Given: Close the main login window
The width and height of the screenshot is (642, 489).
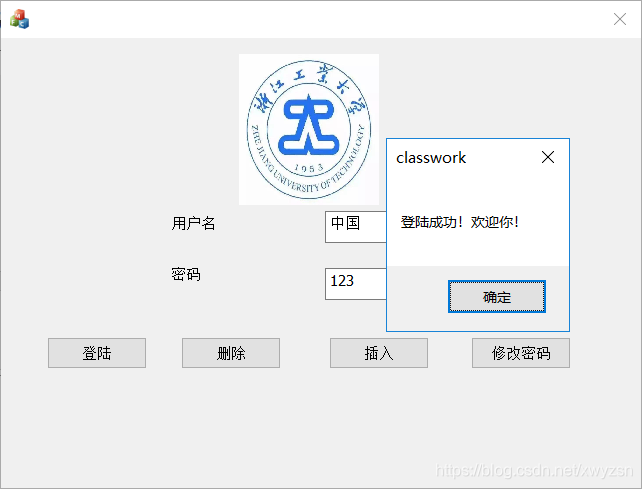Looking at the screenshot, I should (x=620, y=19).
